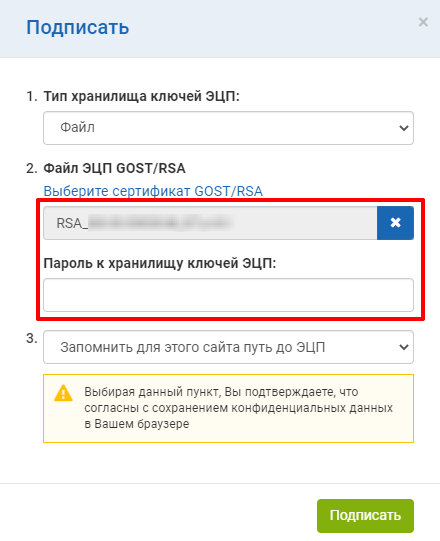Click the confidential data warning message text
440x541 pixels.
[x=238, y=408]
